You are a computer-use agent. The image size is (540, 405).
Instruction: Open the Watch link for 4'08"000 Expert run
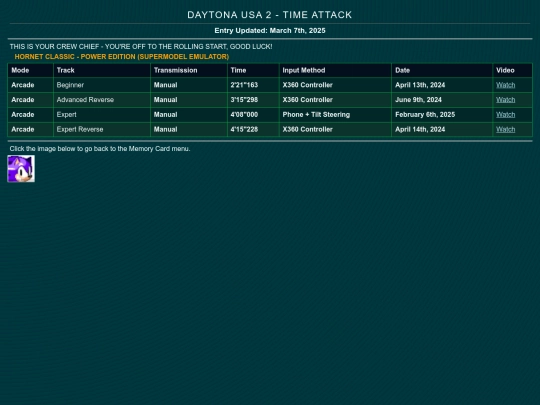pyautogui.click(x=505, y=115)
